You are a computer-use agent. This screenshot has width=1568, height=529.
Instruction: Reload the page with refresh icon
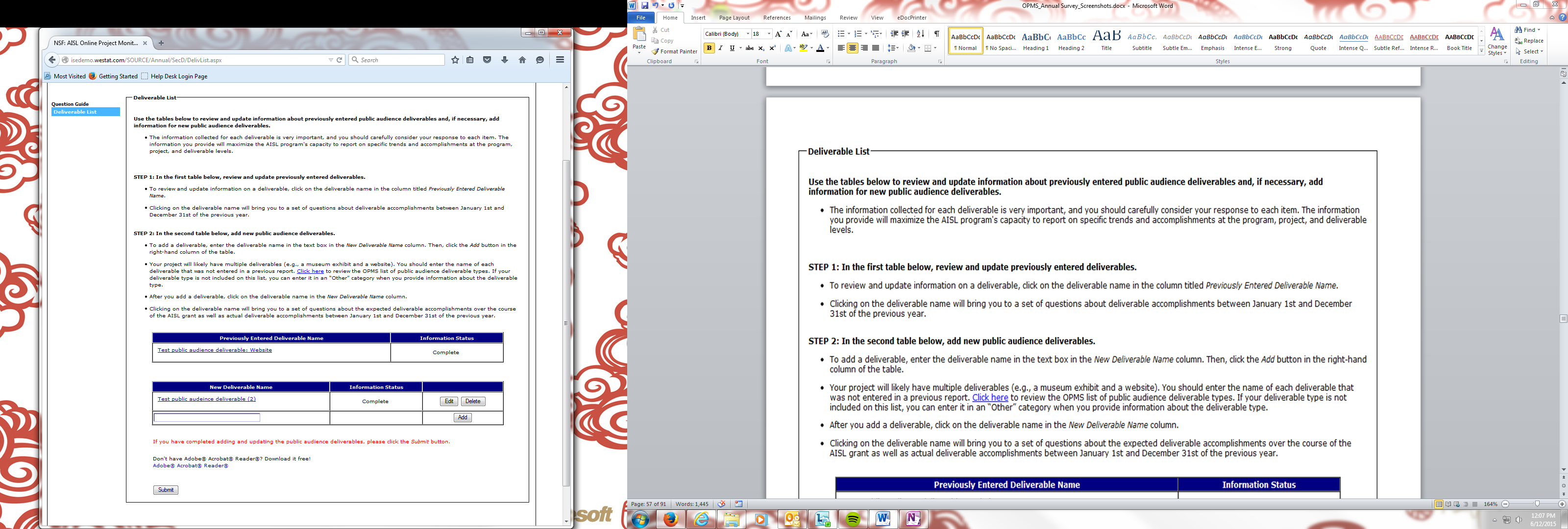tap(340, 60)
